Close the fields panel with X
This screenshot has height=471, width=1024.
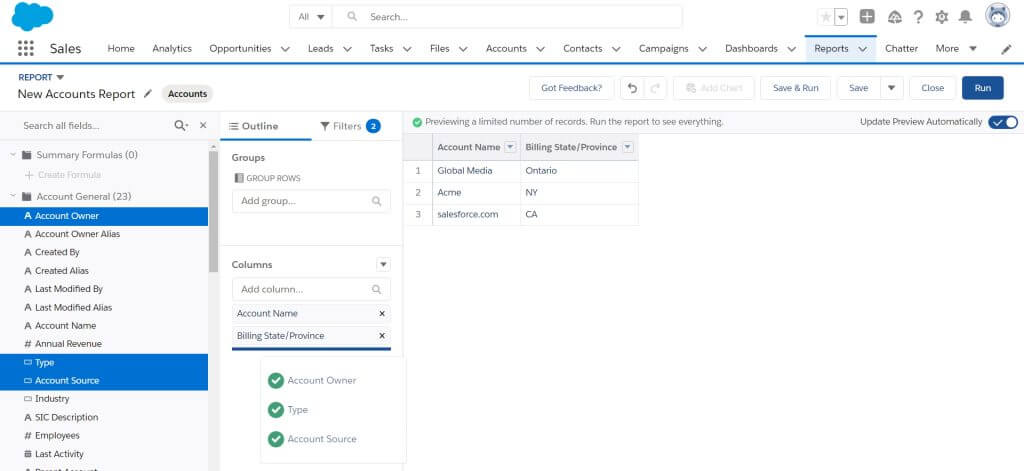(203, 125)
